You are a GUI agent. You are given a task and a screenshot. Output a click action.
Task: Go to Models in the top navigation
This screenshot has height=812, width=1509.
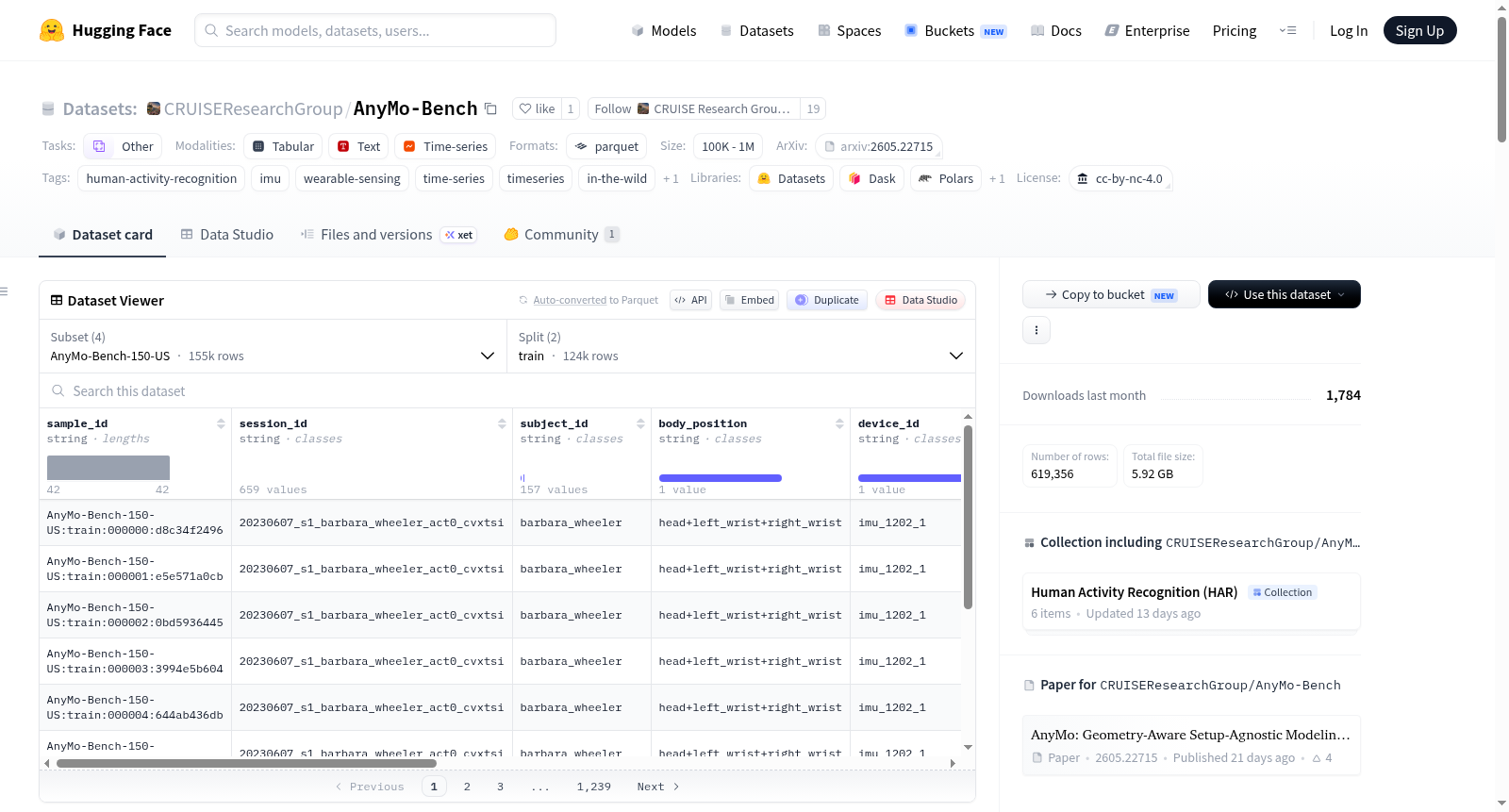click(x=664, y=30)
